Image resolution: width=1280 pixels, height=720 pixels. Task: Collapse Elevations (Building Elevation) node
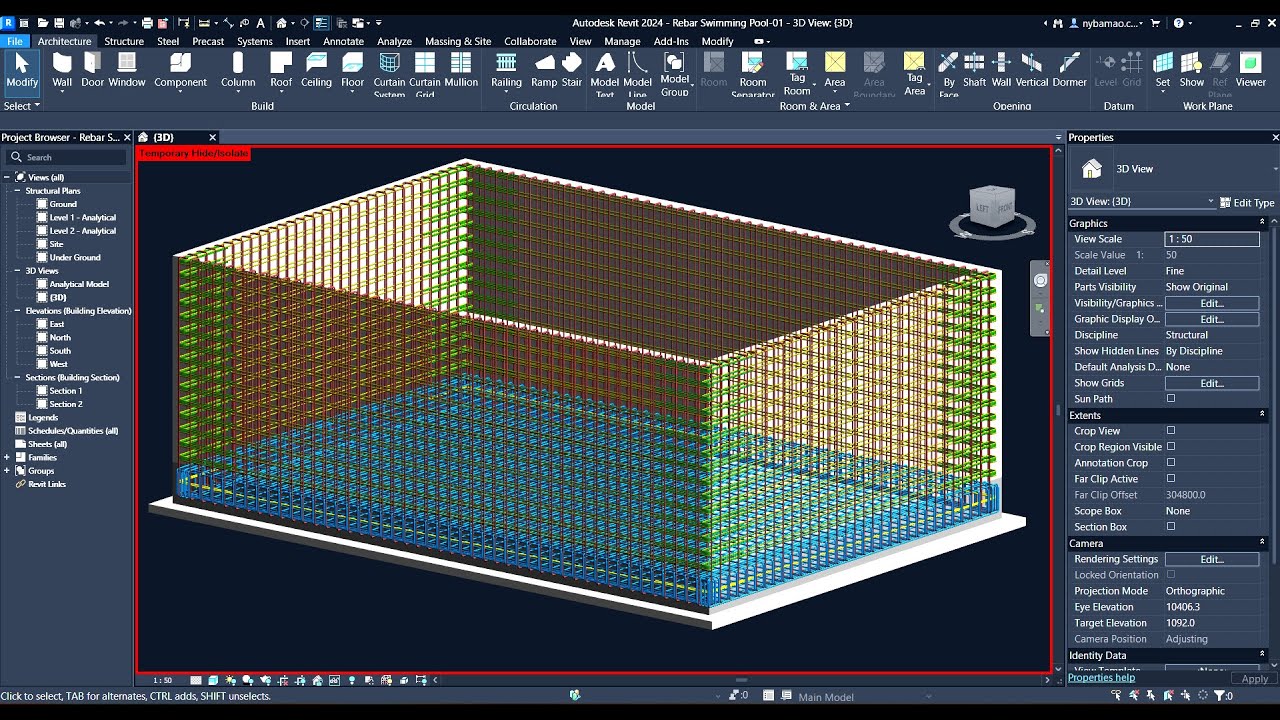(17, 311)
